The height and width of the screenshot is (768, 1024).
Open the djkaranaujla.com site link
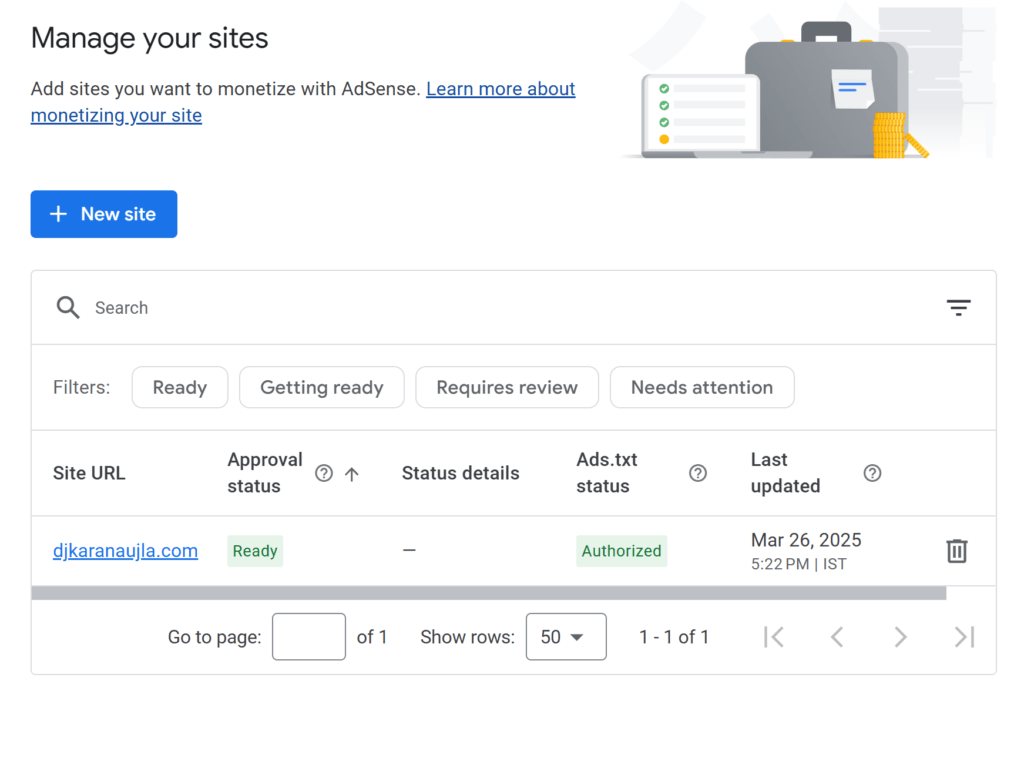click(x=125, y=551)
